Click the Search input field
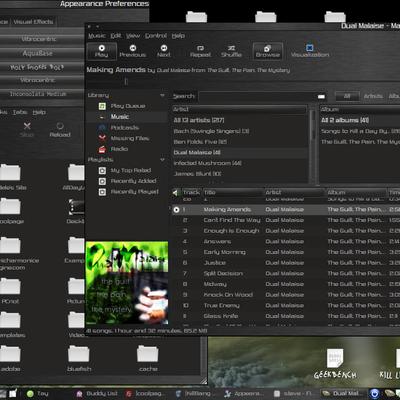Screen dimensions: 400x400 [258, 96]
